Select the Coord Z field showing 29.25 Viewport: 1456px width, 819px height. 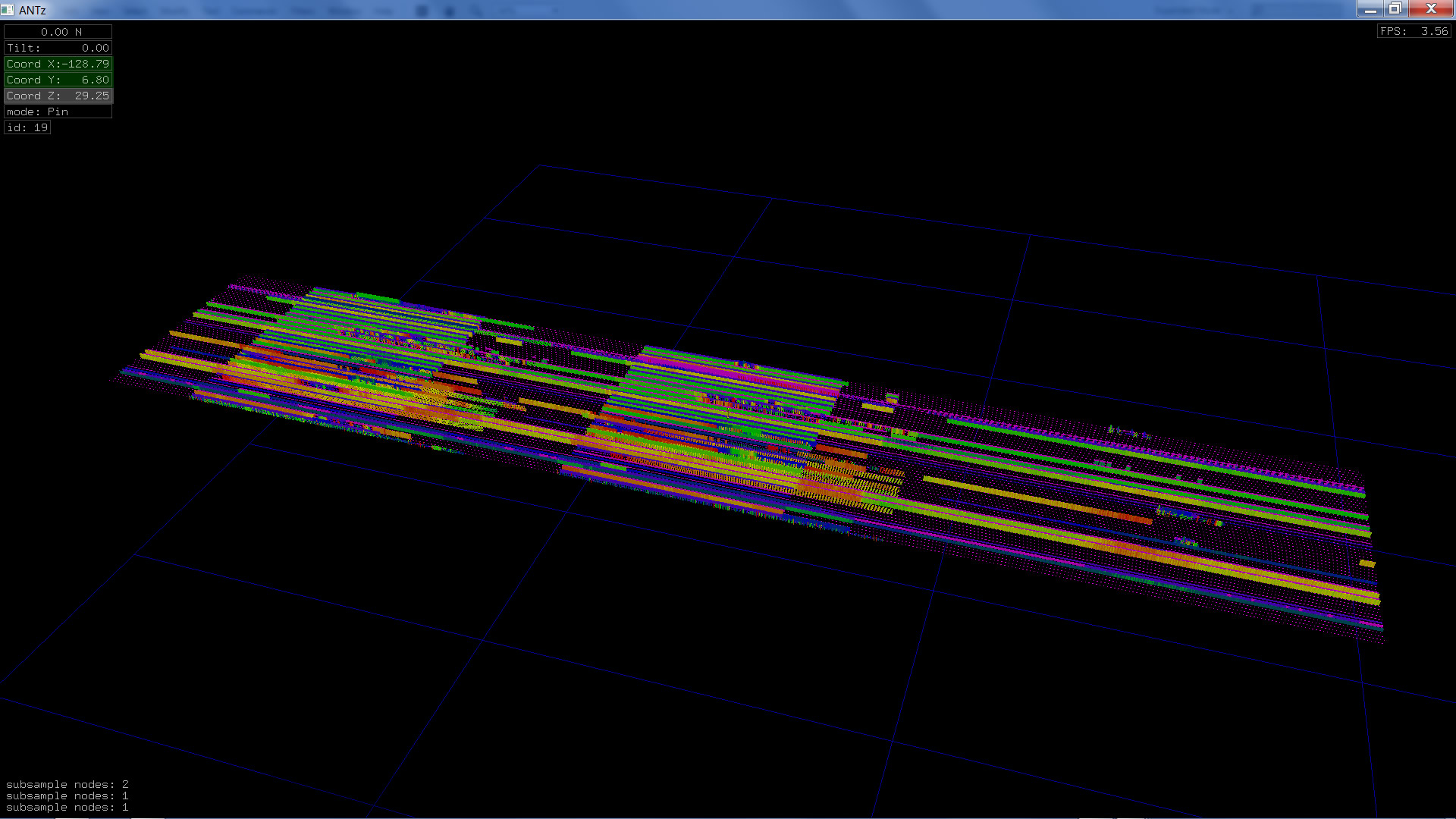(x=58, y=96)
